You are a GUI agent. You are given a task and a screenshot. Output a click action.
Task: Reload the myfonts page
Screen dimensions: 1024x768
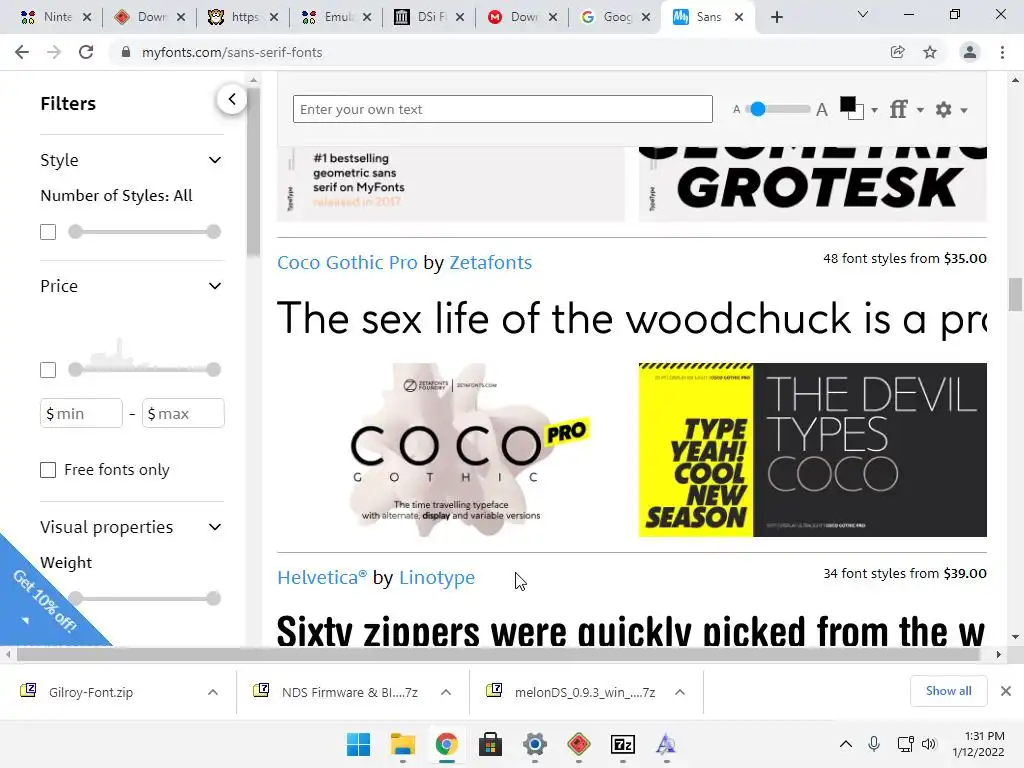[x=86, y=52]
